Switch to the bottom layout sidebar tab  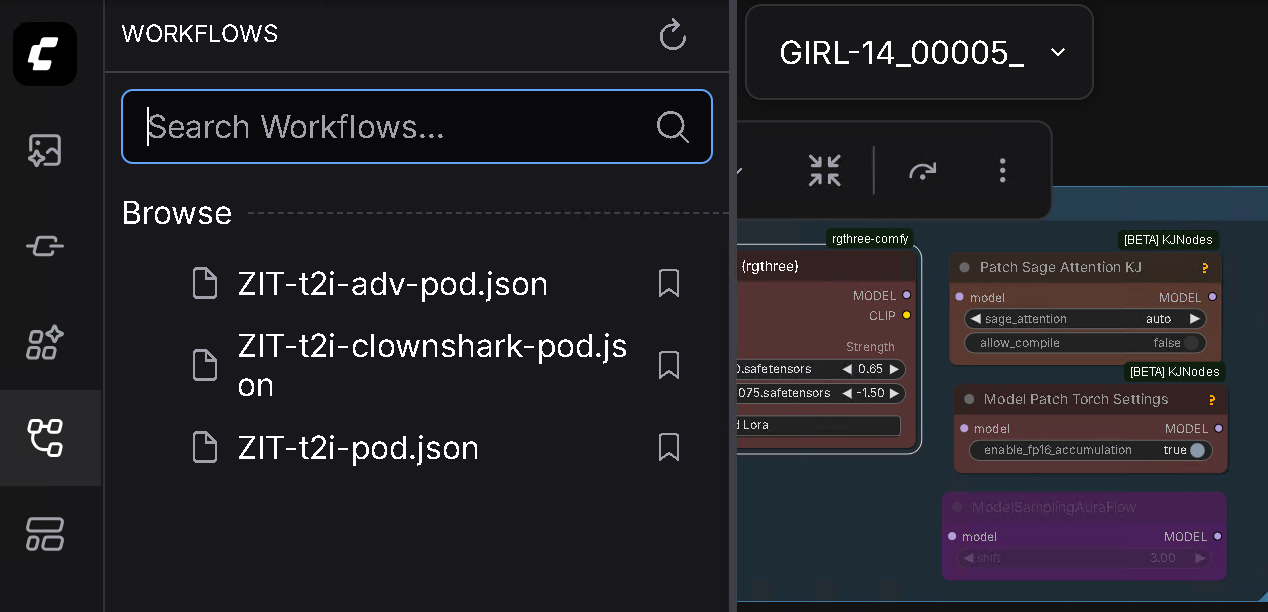pyautogui.click(x=45, y=534)
